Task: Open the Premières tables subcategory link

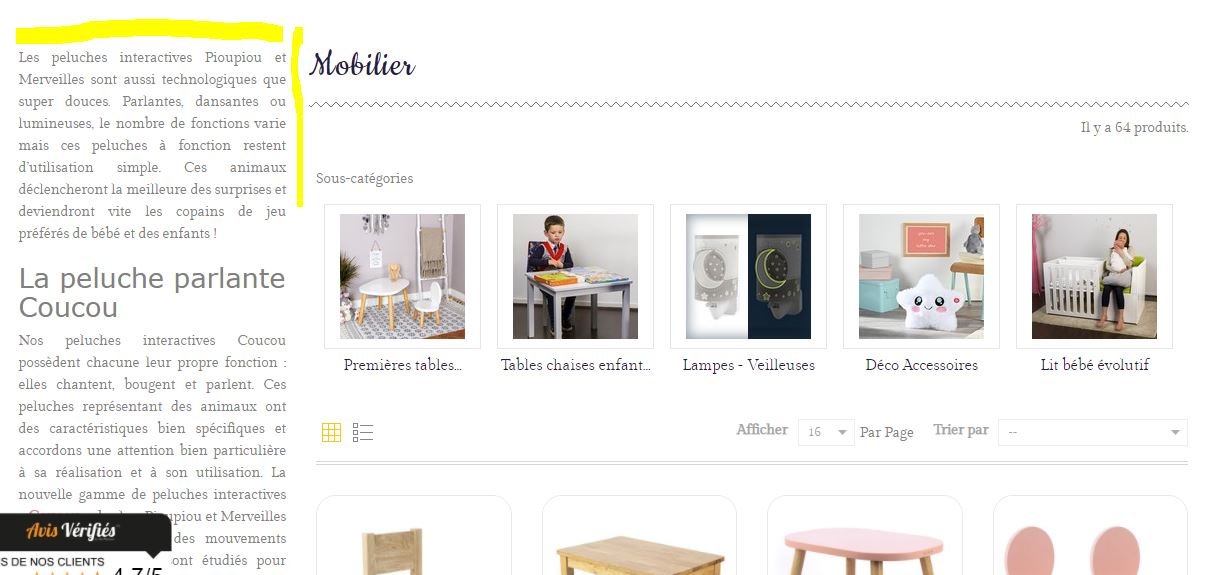Action: coord(402,365)
